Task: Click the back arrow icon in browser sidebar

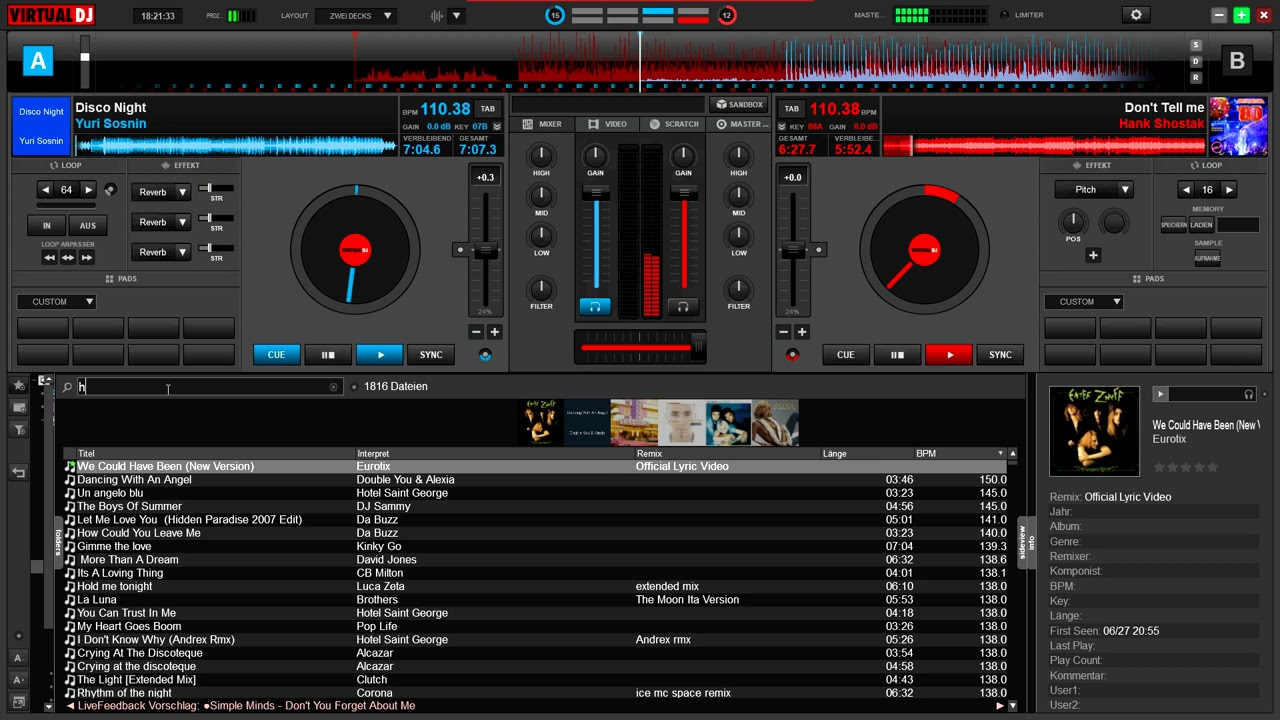Action: 19,472
